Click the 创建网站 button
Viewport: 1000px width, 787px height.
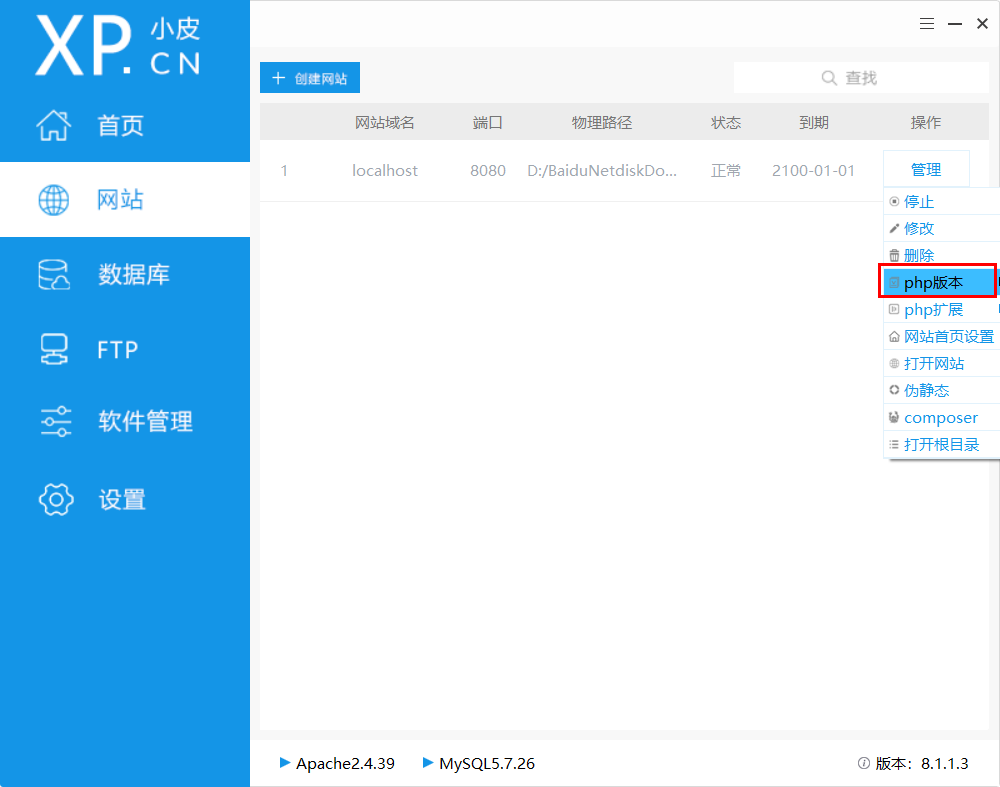[x=310, y=78]
